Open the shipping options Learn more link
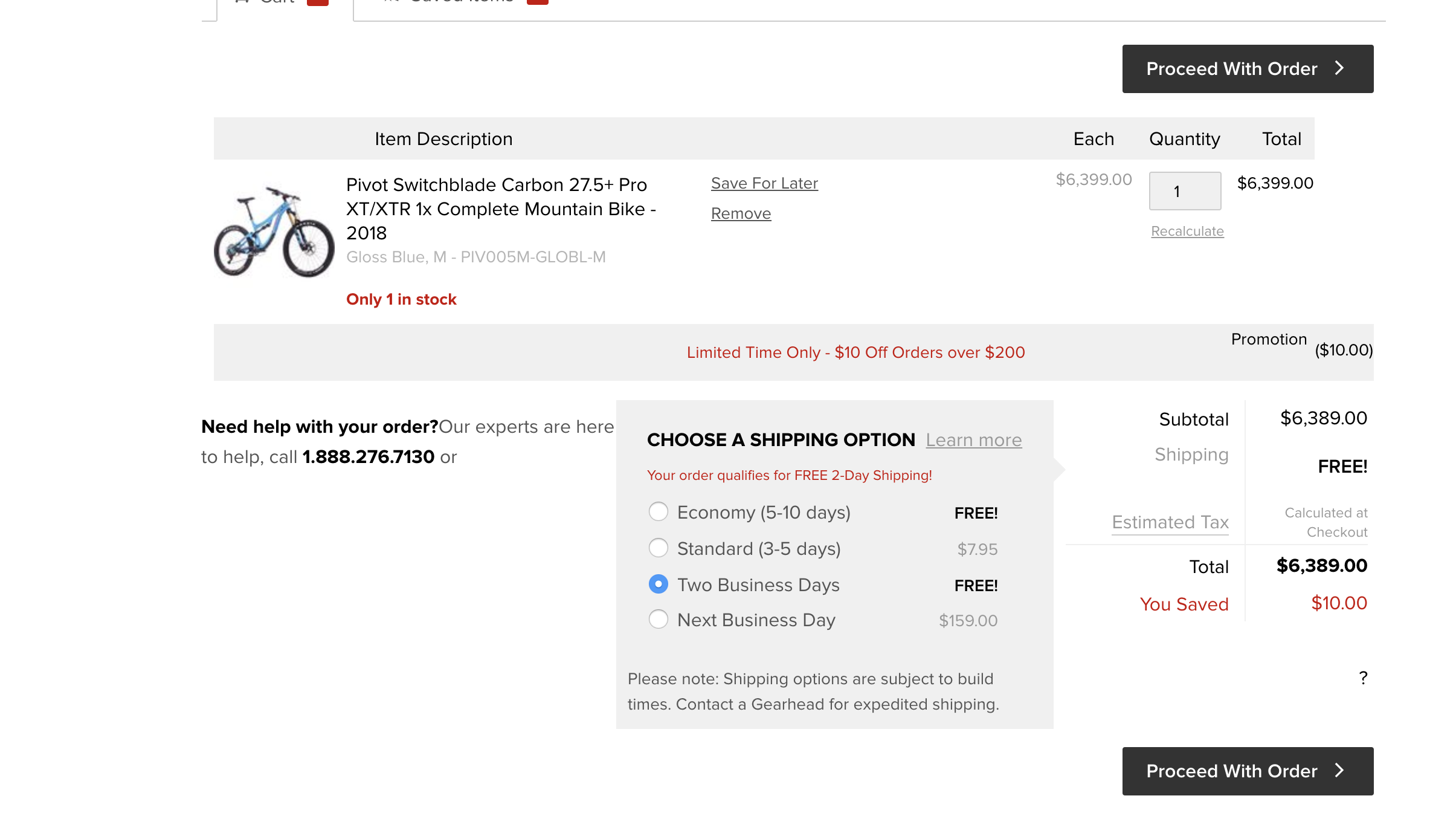This screenshot has height=816, width=1456. pos(974,440)
